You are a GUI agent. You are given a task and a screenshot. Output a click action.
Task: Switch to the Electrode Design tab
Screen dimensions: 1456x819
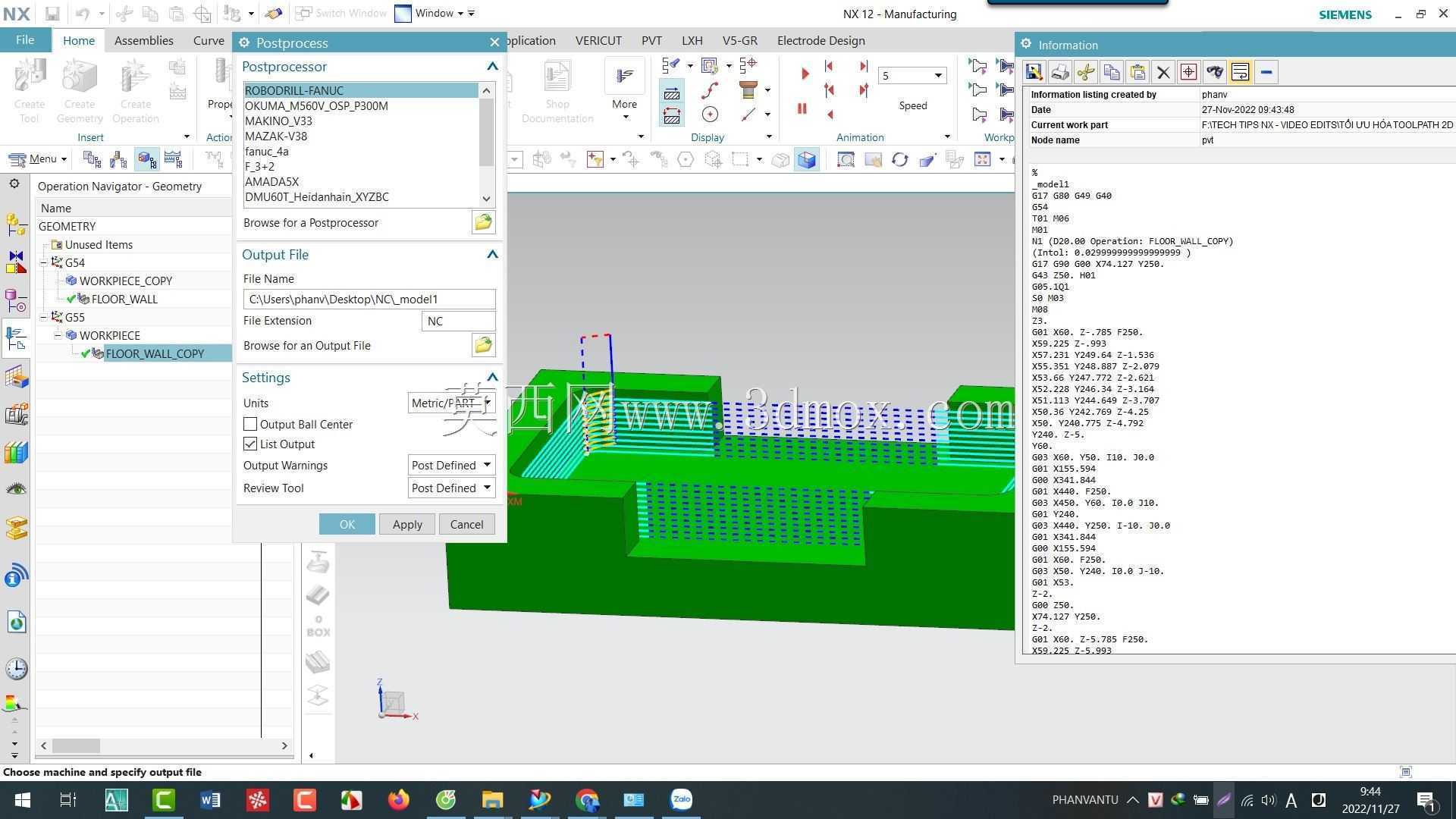(x=821, y=40)
